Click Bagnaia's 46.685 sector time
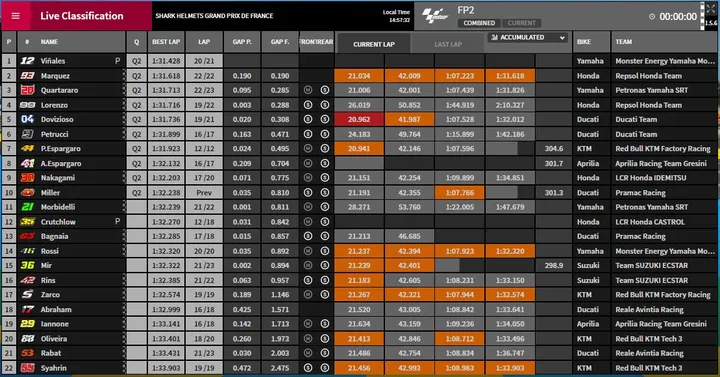This screenshot has width=720, height=377. (409, 236)
